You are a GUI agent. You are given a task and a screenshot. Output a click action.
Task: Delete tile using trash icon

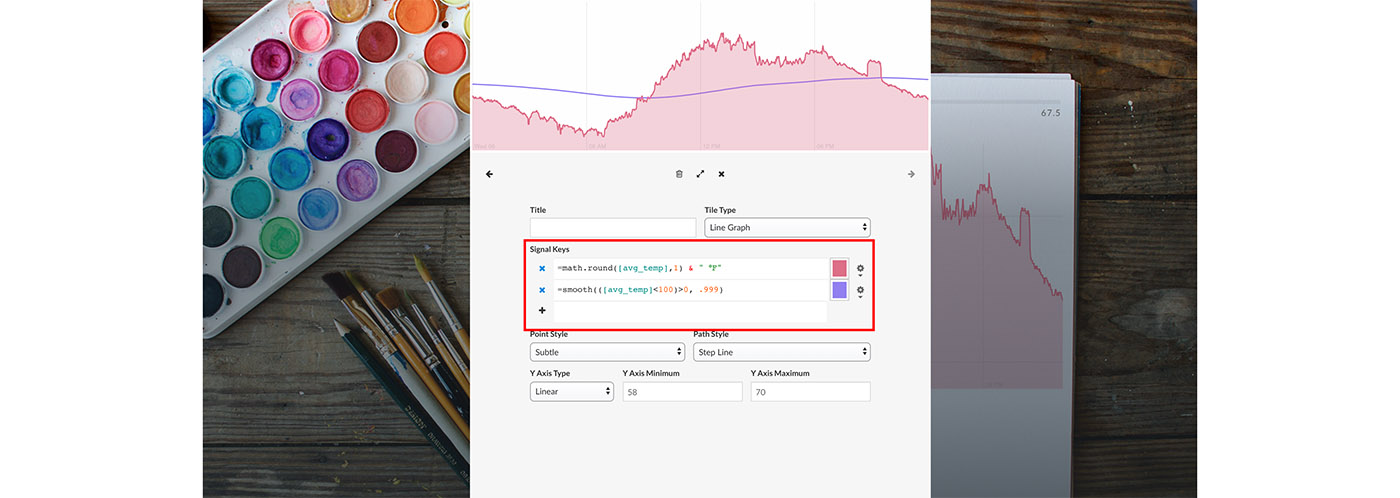click(x=679, y=174)
